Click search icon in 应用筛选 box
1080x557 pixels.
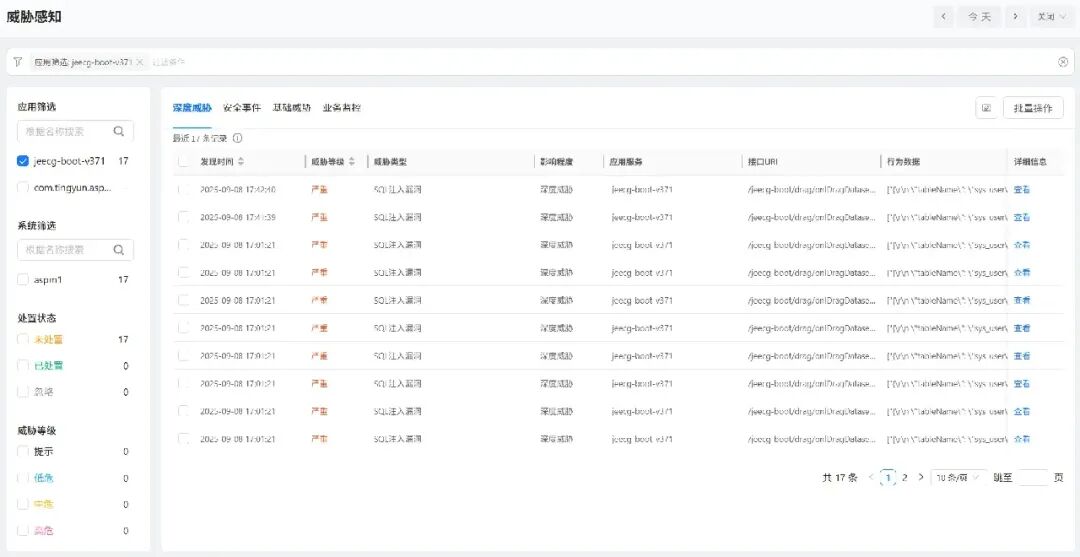pos(119,131)
